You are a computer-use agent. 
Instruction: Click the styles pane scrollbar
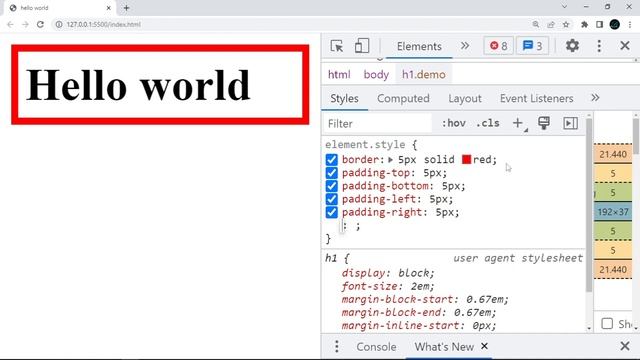[589, 204]
